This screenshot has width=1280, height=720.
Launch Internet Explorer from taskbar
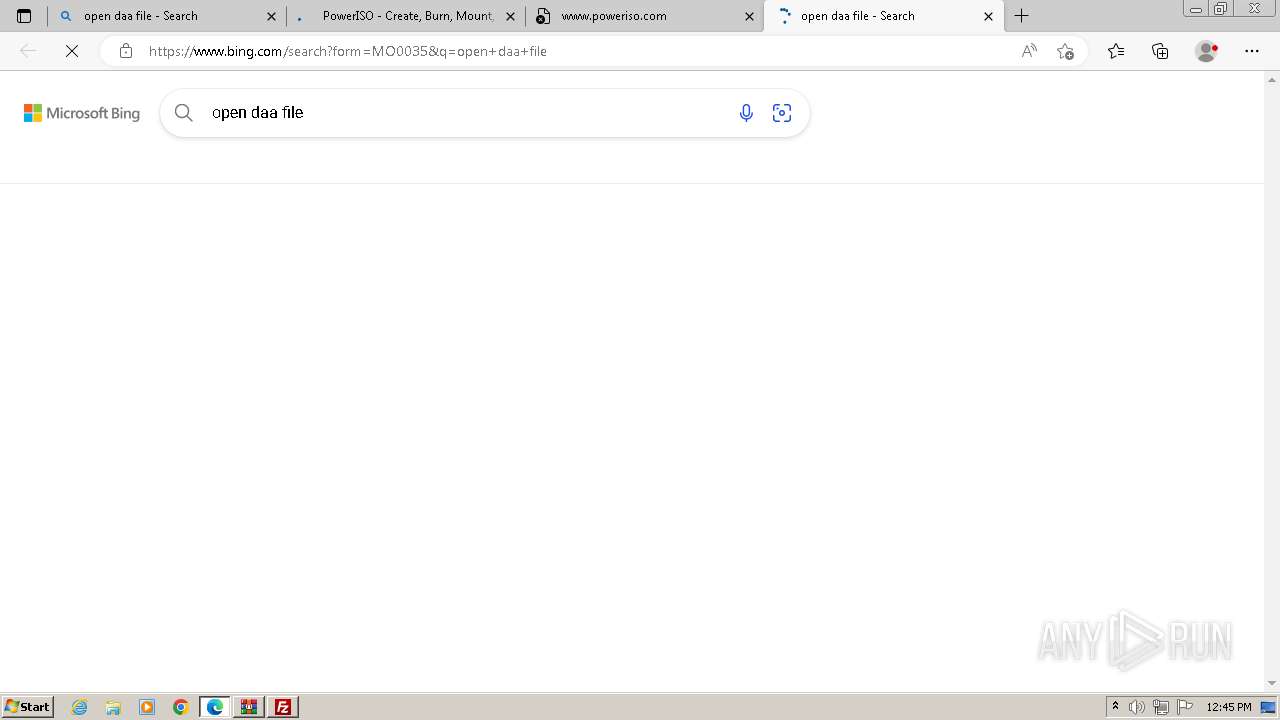tap(80, 707)
